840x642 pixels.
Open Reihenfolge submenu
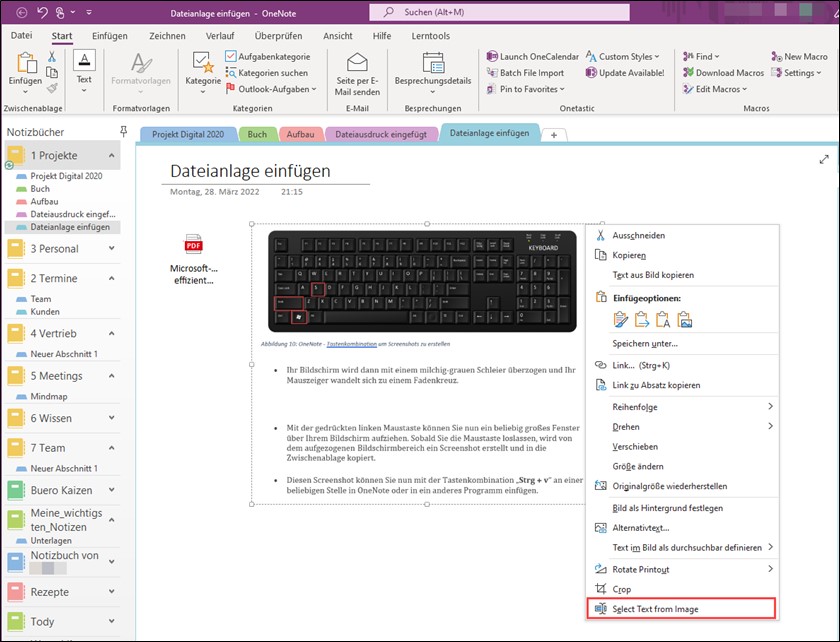[x=682, y=407]
